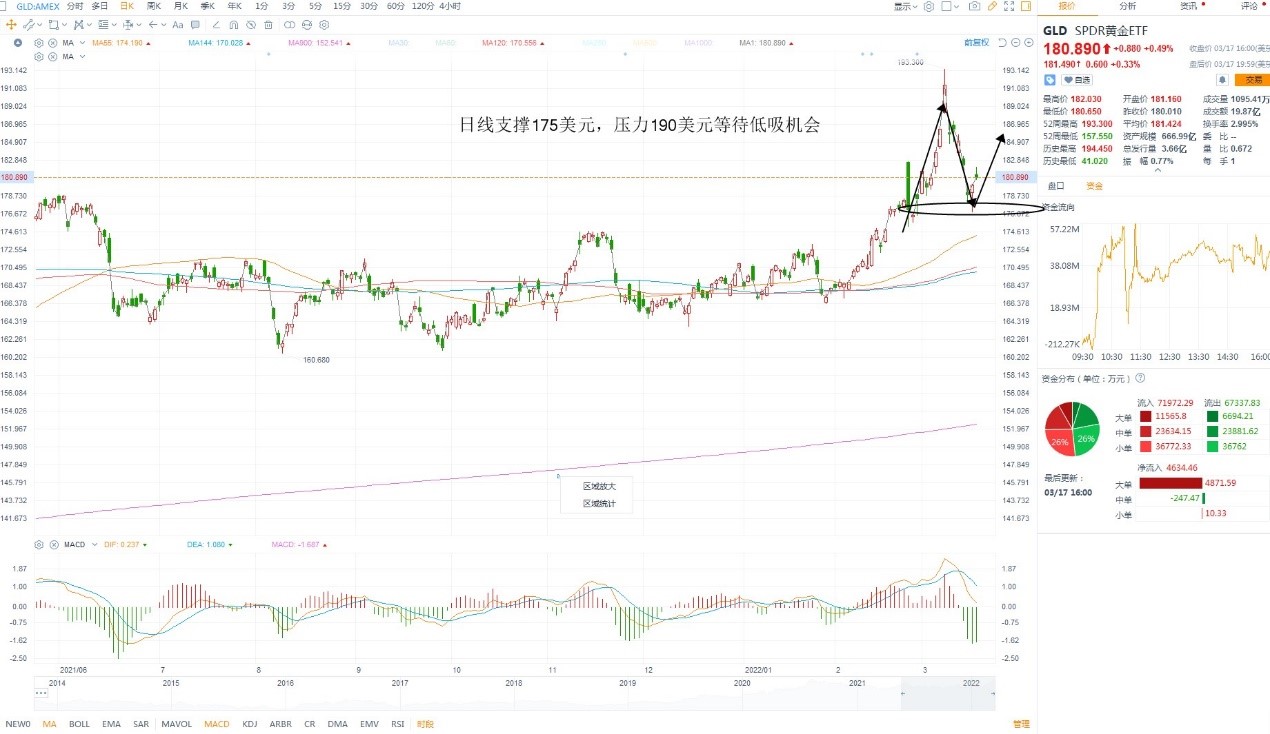
Task: Add GLD to 自选 watchlist
Action: 1077,80
